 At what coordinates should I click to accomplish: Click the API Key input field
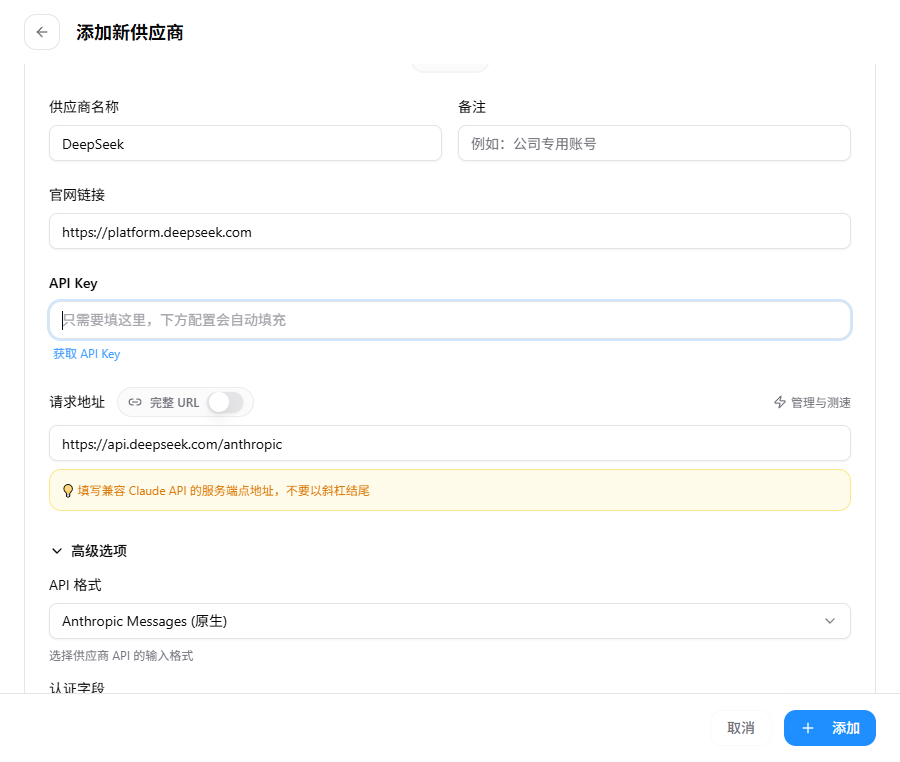click(449, 320)
